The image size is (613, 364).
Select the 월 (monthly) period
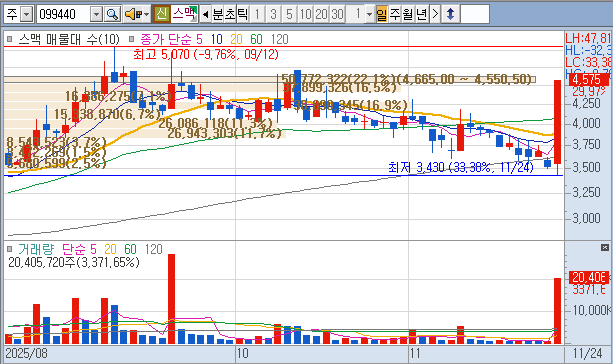pos(408,14)
